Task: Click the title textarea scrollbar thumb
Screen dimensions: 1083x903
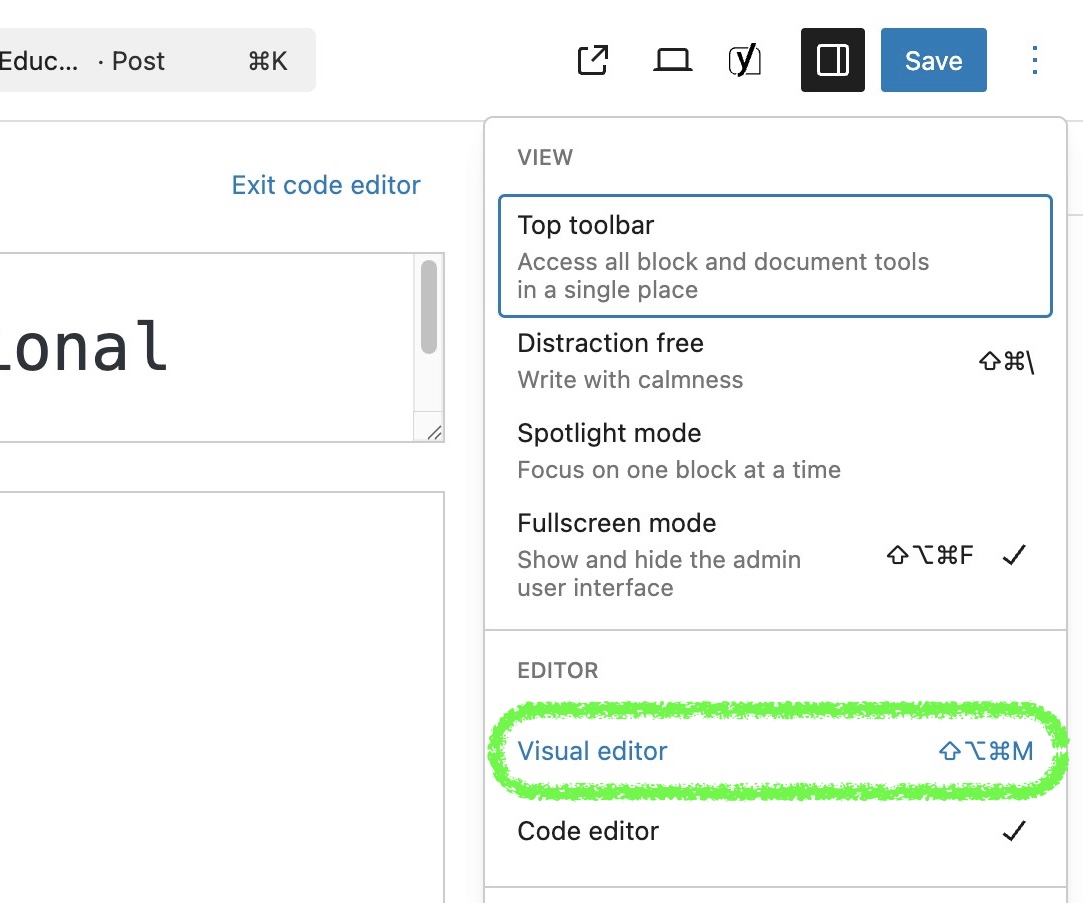Action: [x=429, y=307]
